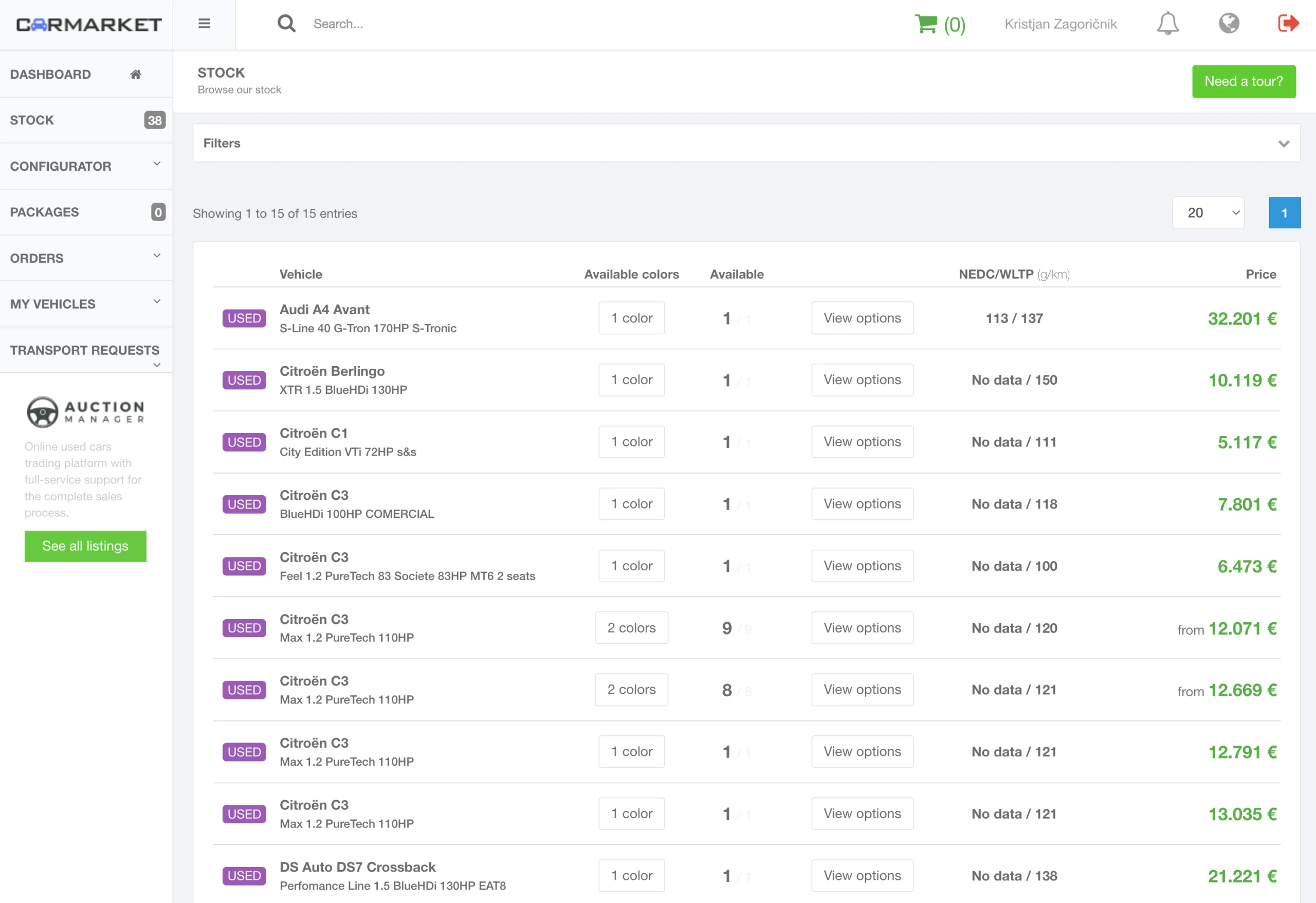
Task: Expand the Orders sidebar section
Action: (86, 258)
